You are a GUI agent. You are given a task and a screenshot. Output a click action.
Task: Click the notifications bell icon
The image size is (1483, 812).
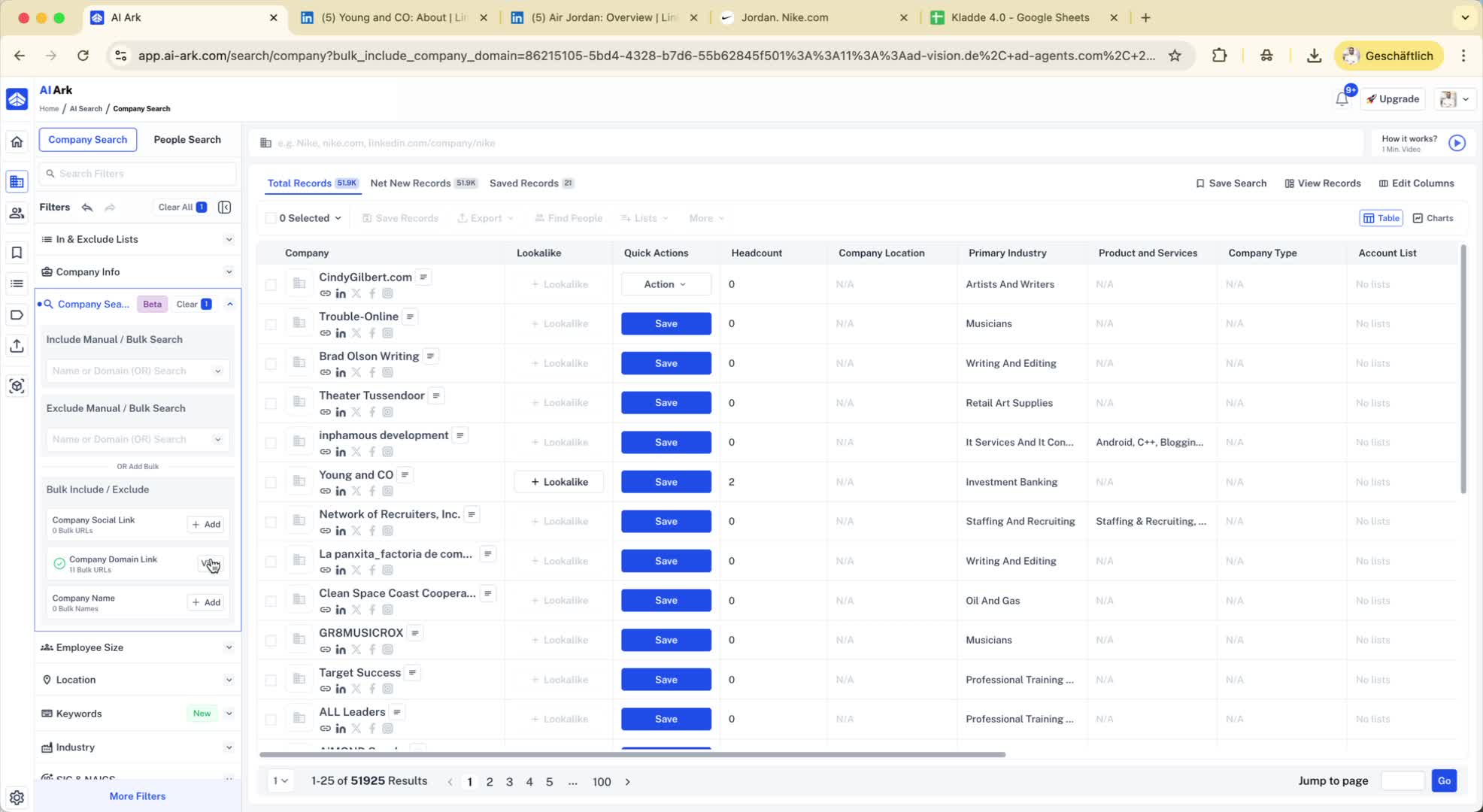pos(1342,99)
